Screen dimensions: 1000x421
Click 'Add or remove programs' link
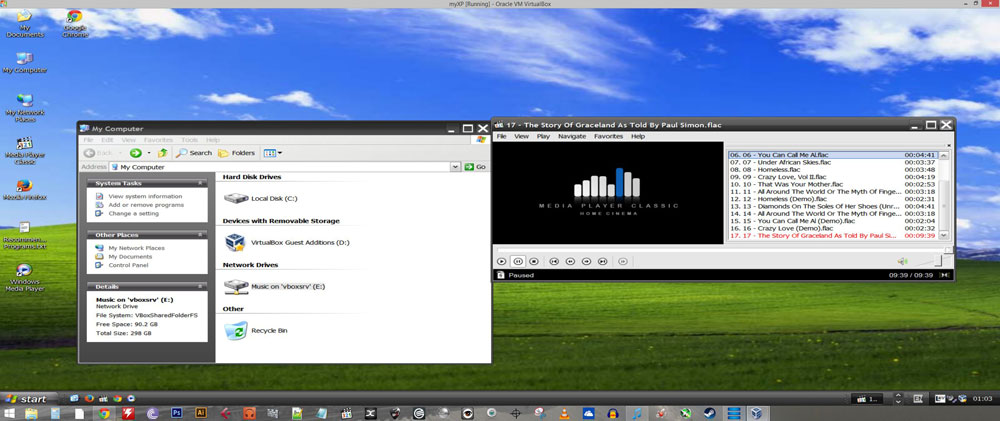[x=146, y=205]
